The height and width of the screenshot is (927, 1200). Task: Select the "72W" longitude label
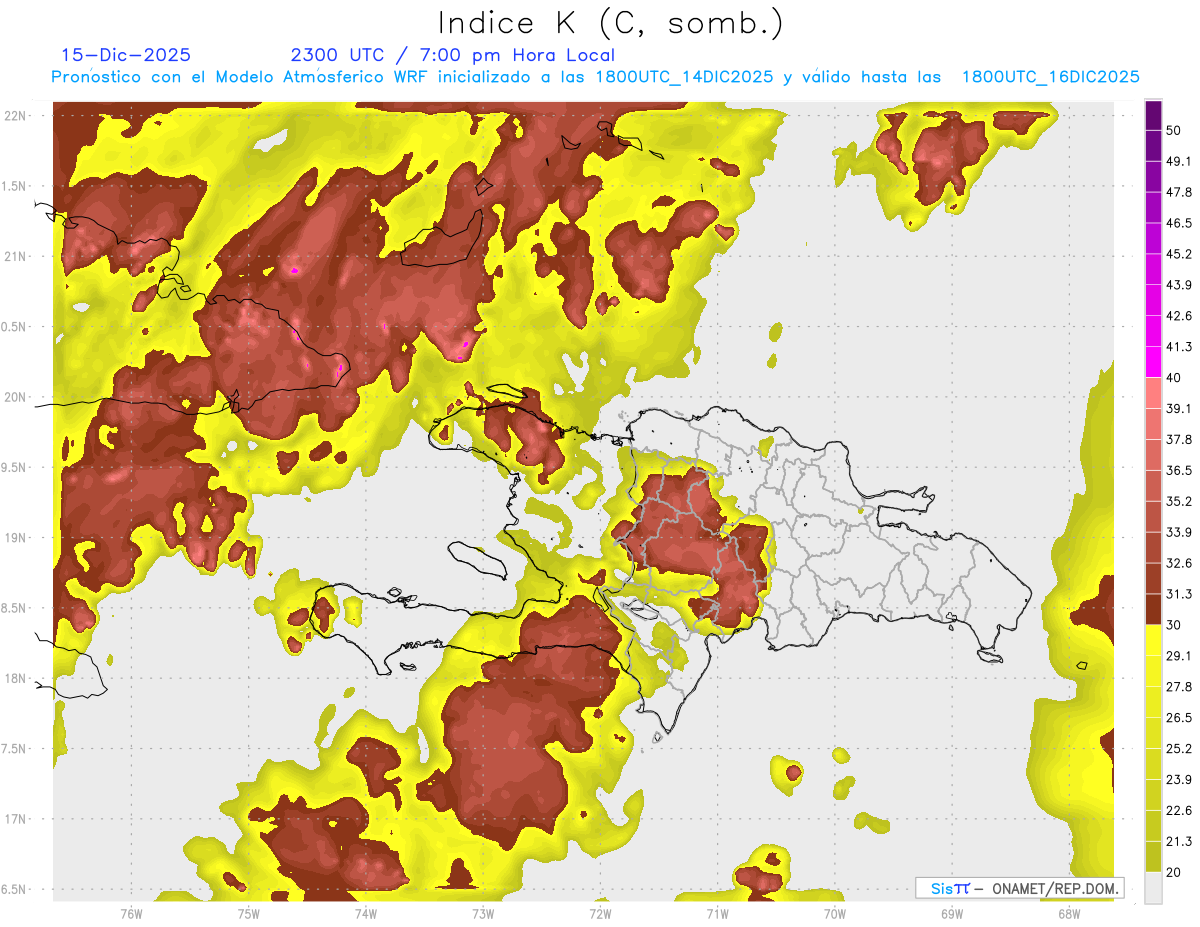(x=600, y=914)
